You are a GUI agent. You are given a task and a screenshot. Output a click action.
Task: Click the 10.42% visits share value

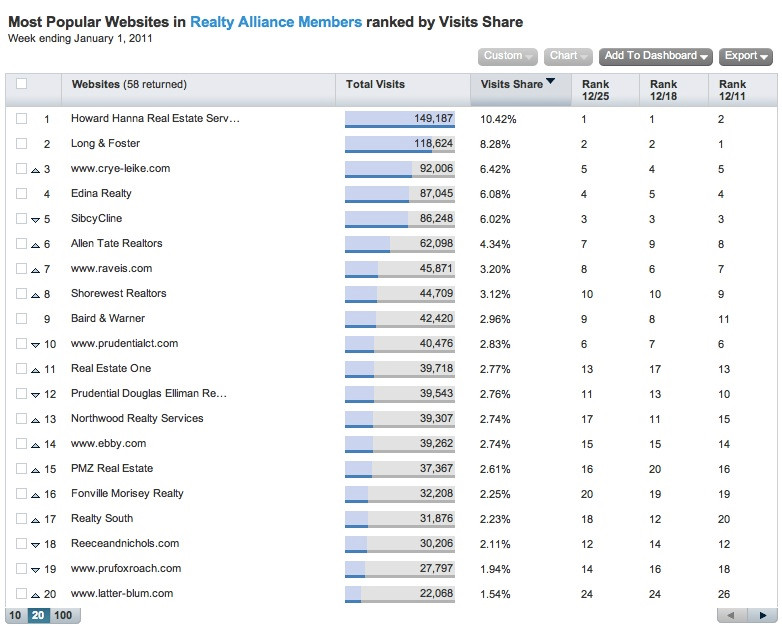click(498, 119)
